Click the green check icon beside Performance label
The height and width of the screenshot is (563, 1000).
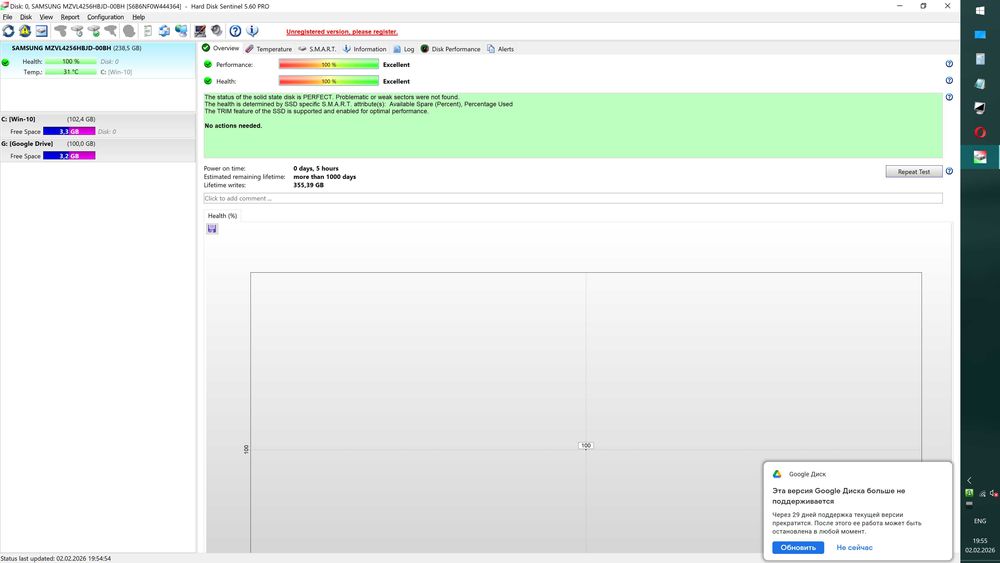click(x=208, y=64)
